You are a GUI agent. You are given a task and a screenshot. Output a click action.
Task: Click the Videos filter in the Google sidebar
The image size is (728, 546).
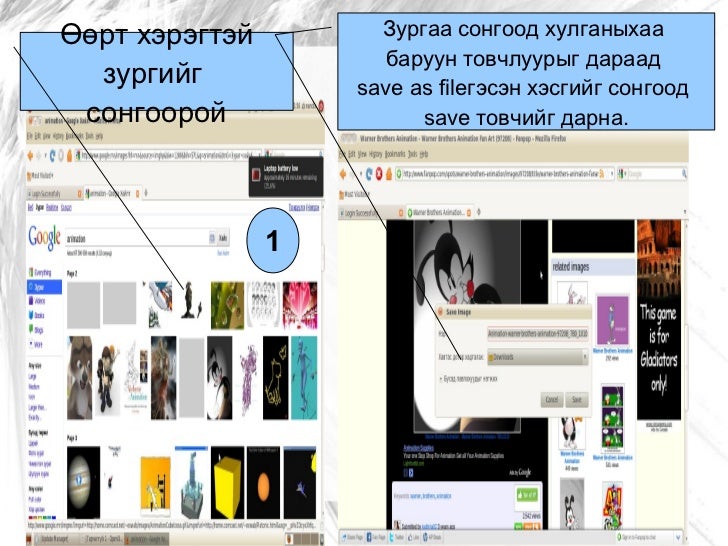(x=37, y=301)
